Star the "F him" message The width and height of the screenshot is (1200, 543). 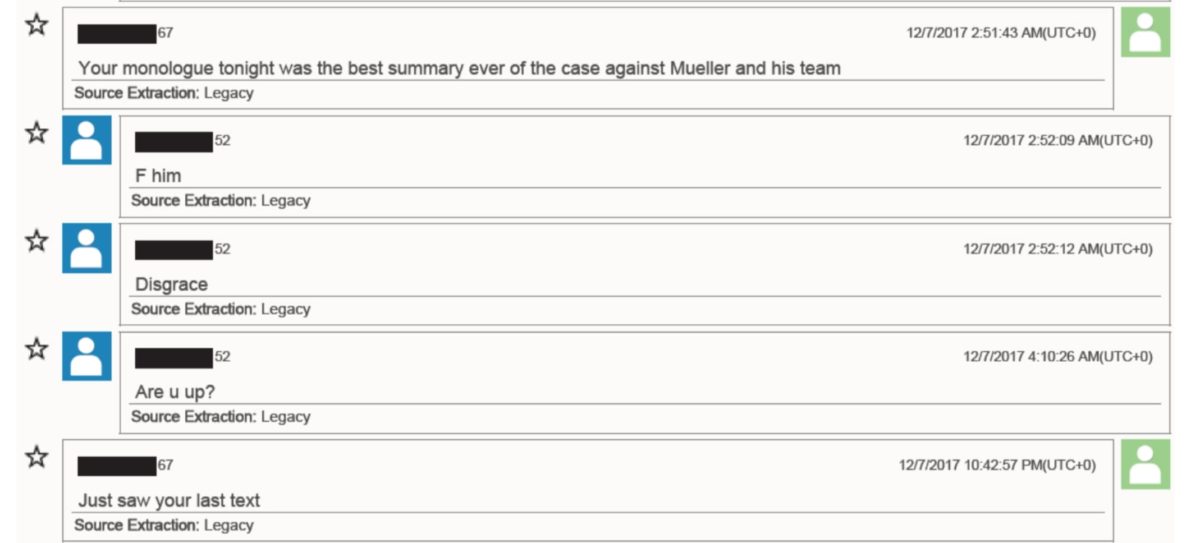pos(37,133)
